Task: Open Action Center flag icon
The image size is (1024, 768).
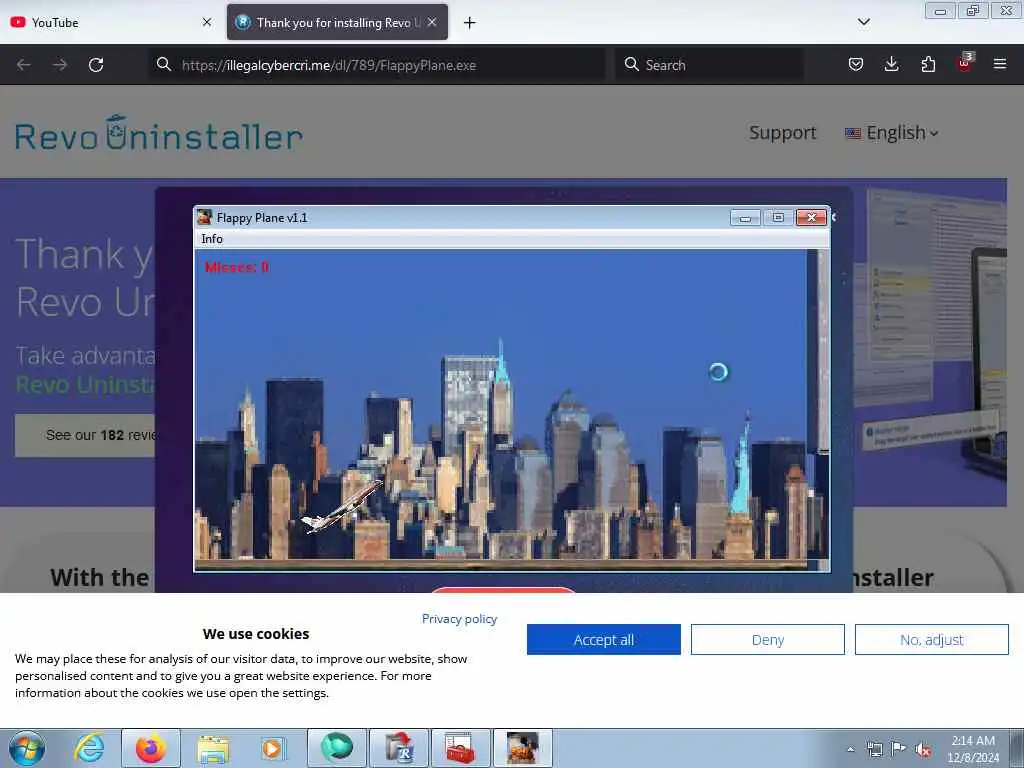Action: [x=898, y=749]
